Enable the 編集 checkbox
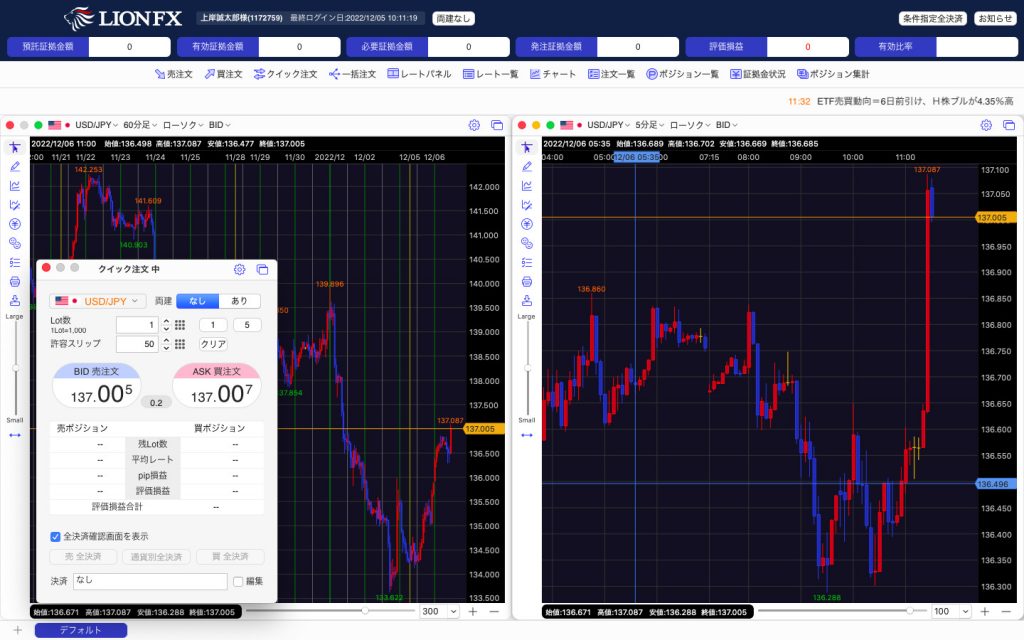This screenshot has width=1024, height=640. (238, 581)
